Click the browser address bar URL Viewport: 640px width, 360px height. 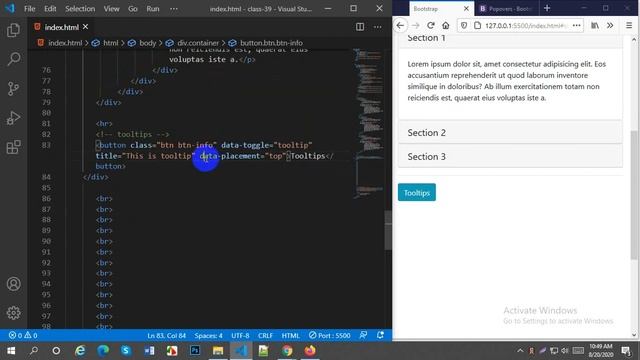525,26
